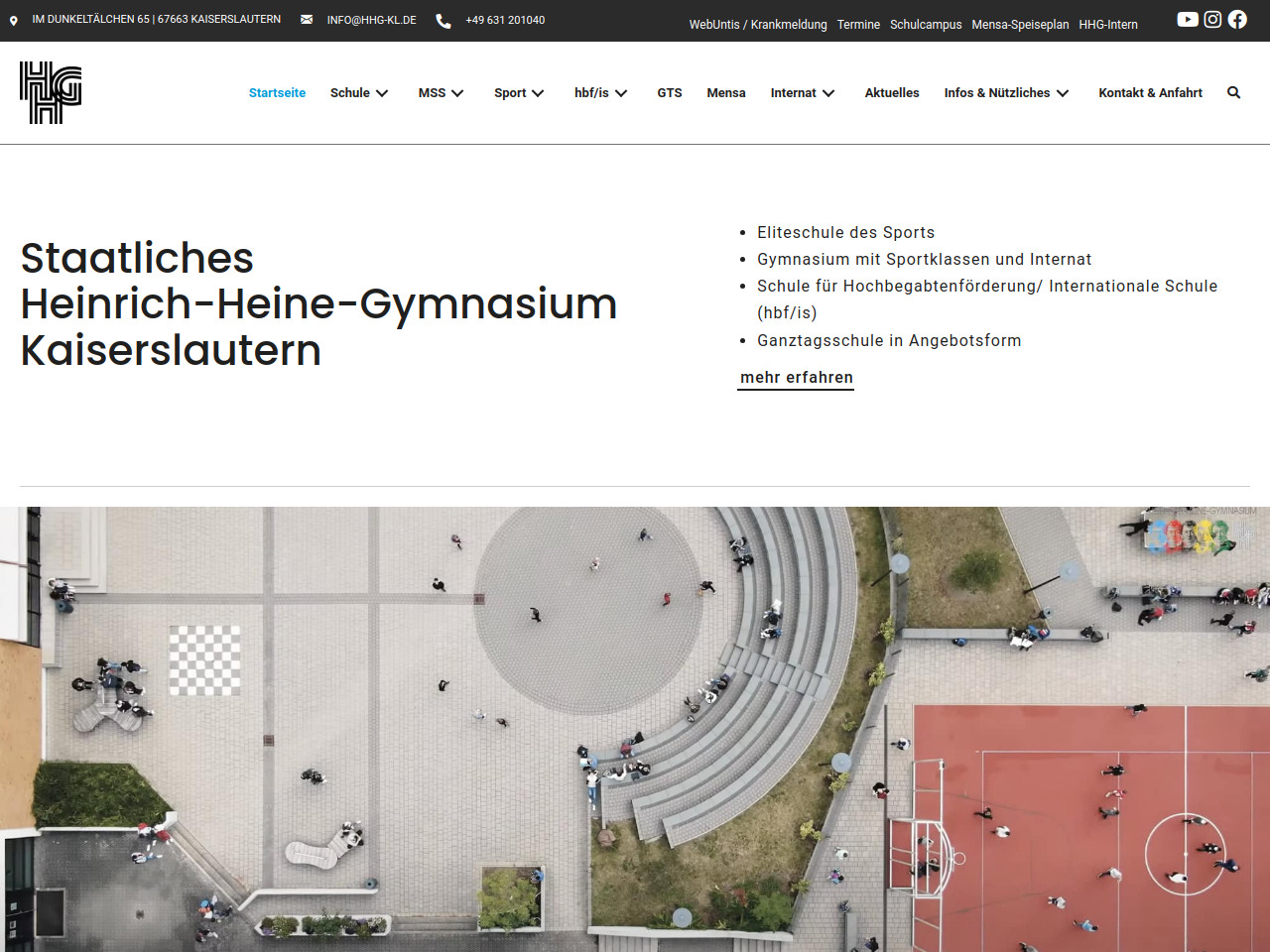
Task: Go to the Startseite menu item
Action: 277,93
